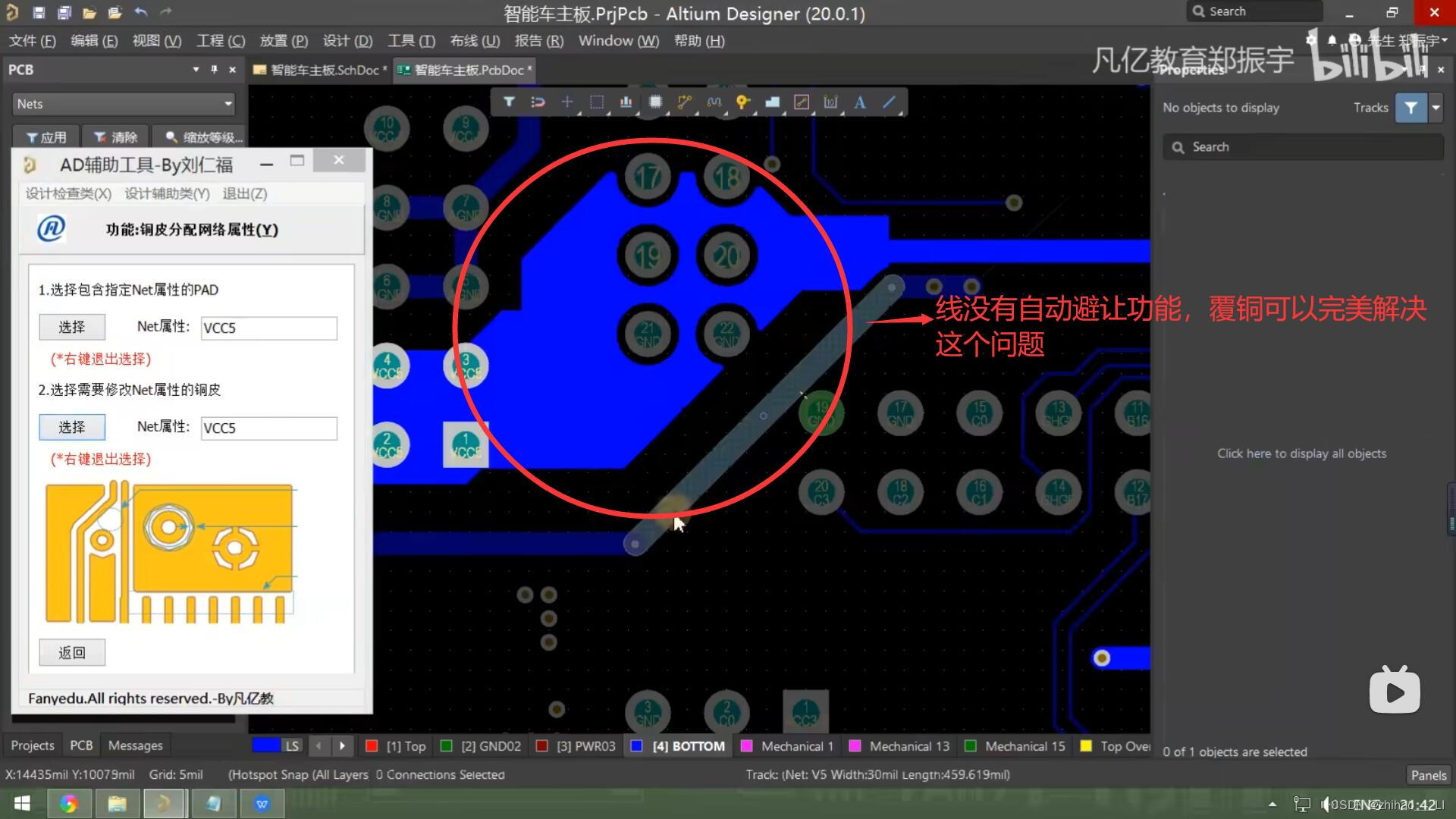This screenshot has height=819, width=1456.
Task: Select the place line tool
Action: click(x=889, y=102)
